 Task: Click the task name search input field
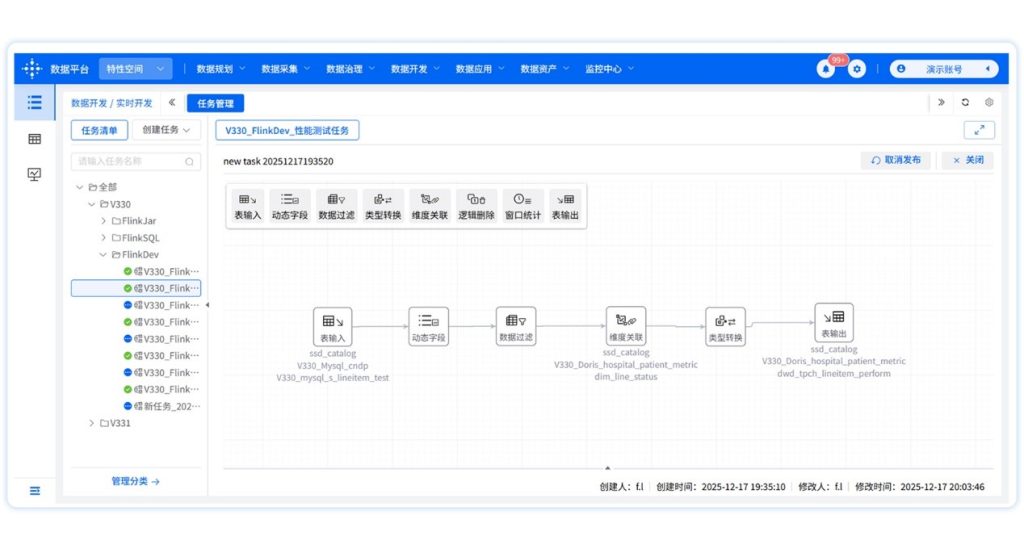[x=130, y=161]
